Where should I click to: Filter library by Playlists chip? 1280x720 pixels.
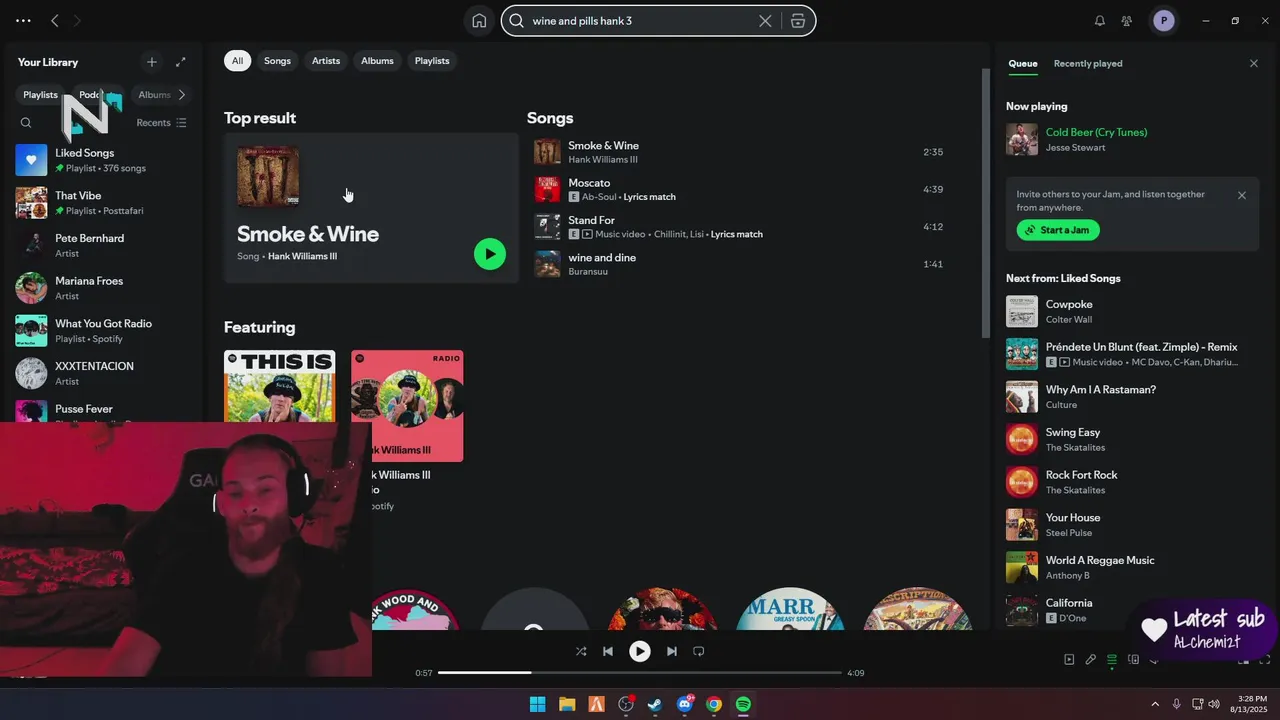tap(40, 95)
